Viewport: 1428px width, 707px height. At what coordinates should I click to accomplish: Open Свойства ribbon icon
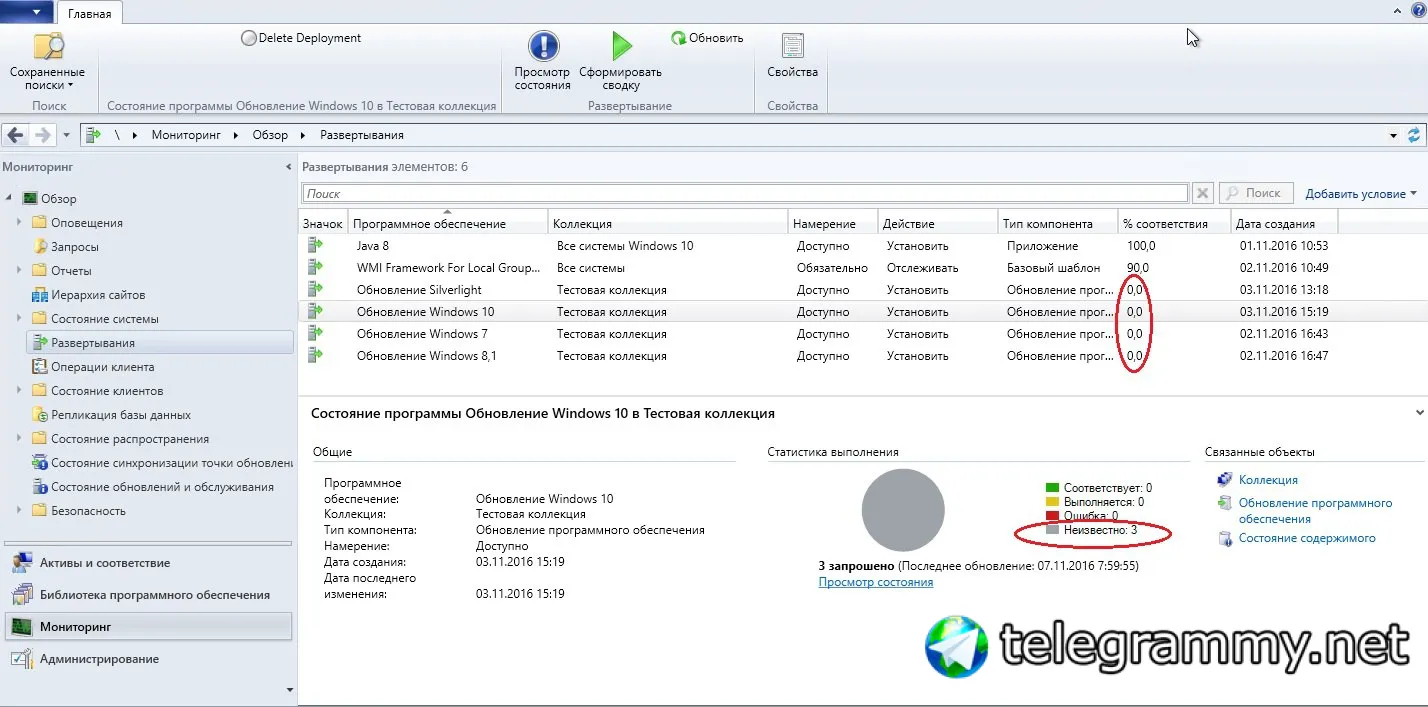click(x=792, y=47)
